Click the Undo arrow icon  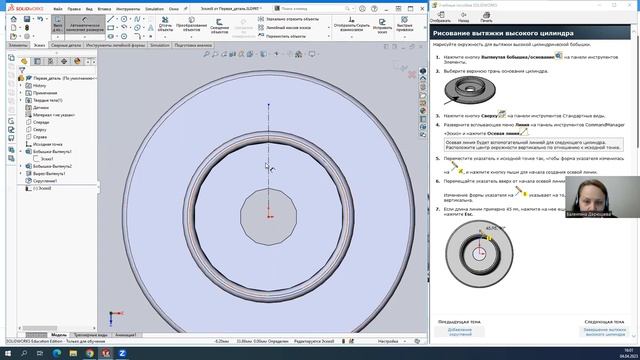tap(40, 19)
